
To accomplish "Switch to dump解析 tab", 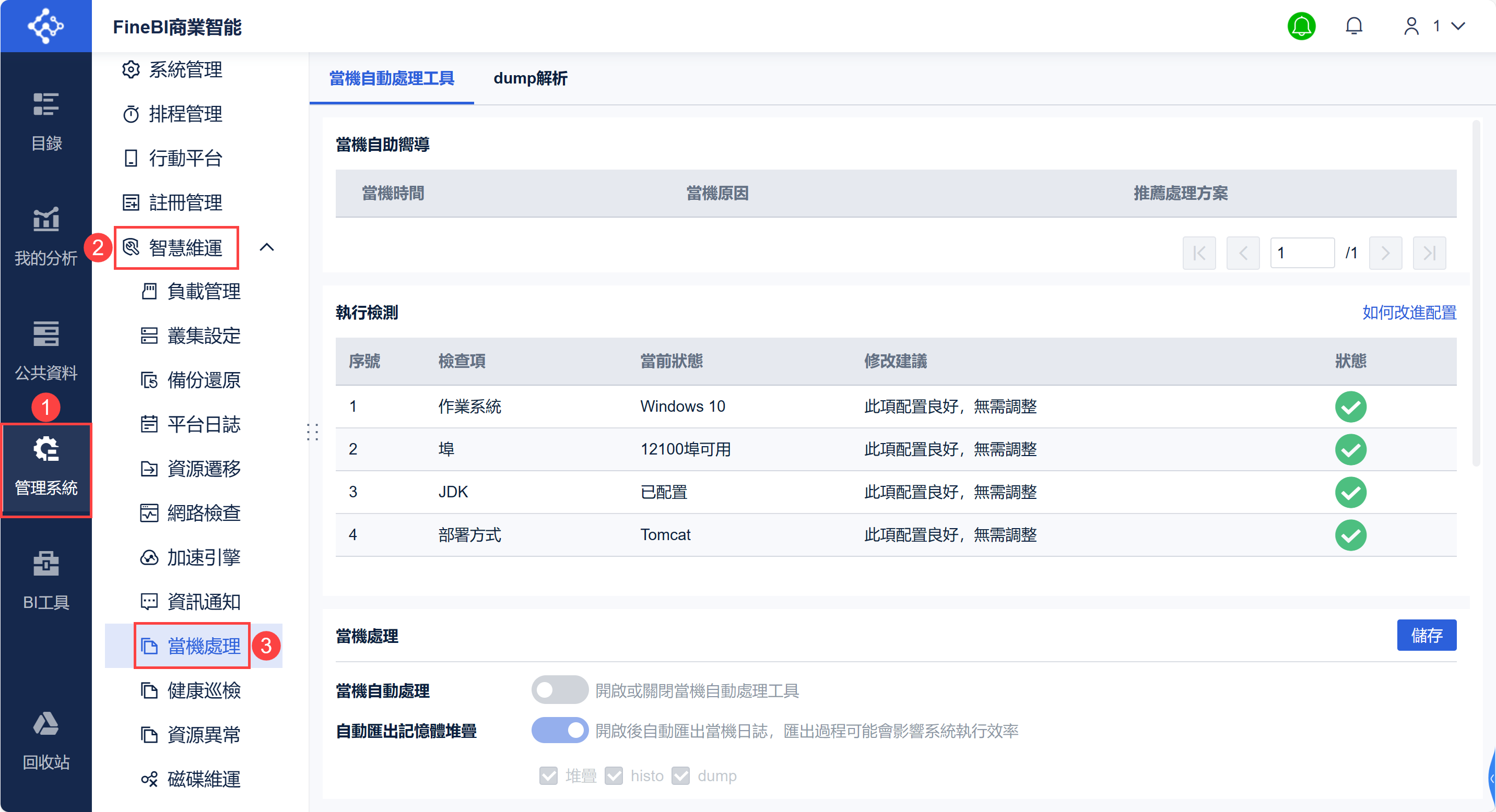I will pos(530,78).
